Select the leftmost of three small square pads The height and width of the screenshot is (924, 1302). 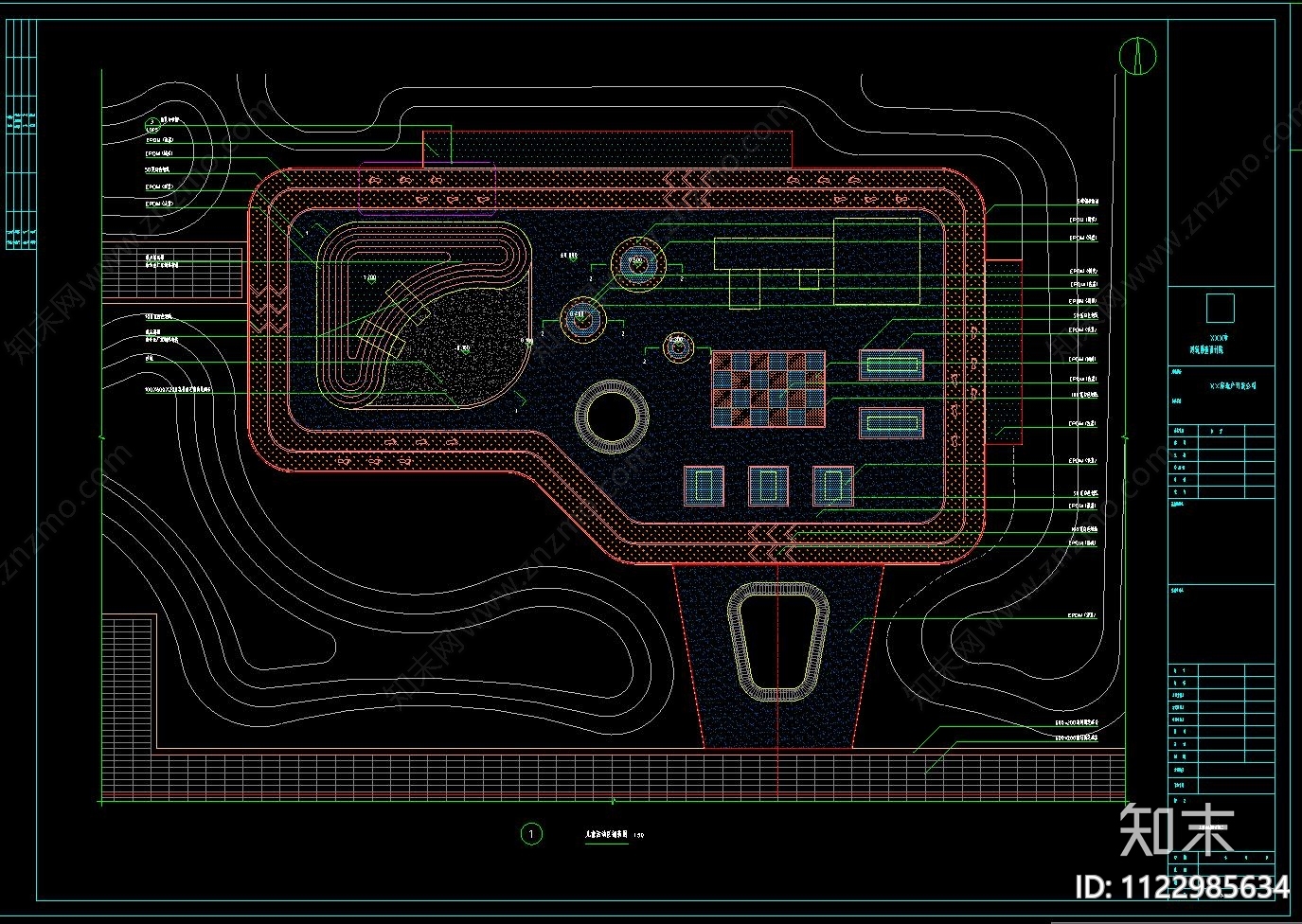pos(704,486)
